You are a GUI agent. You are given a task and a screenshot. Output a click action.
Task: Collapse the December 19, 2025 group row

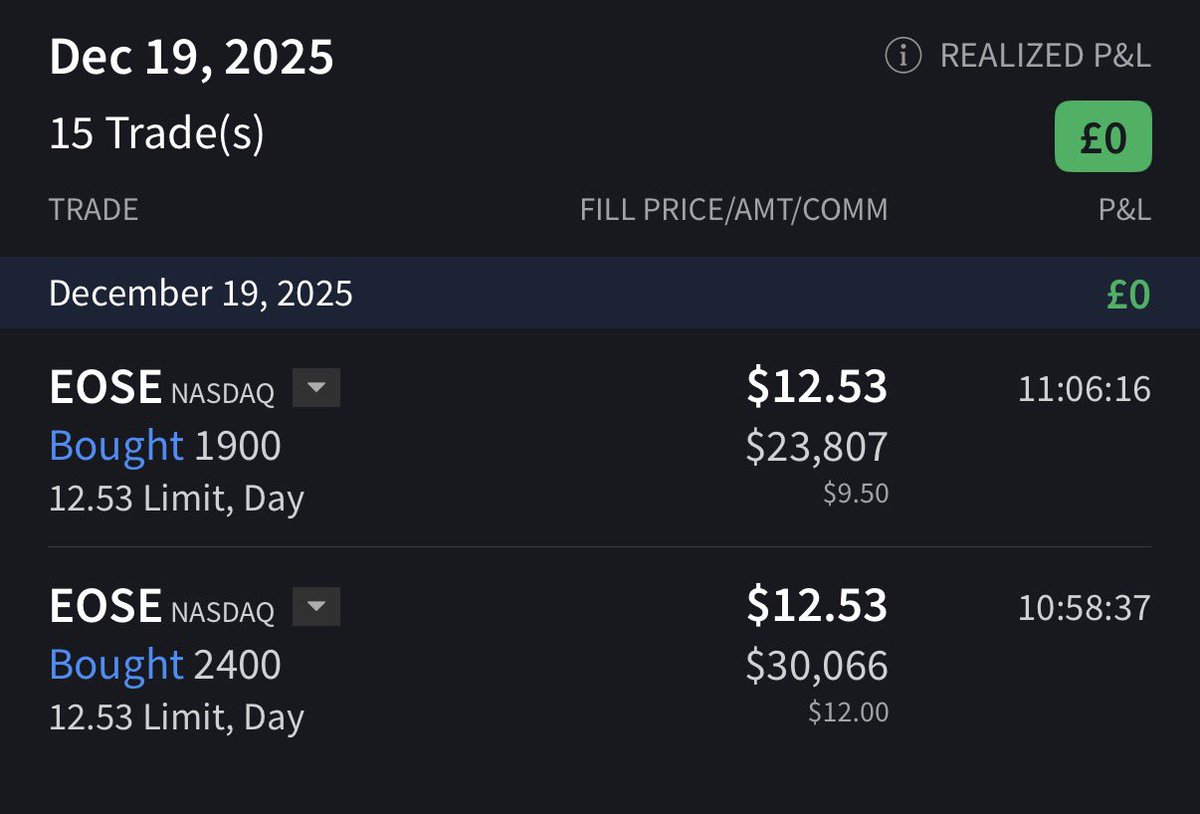[200, 293]
